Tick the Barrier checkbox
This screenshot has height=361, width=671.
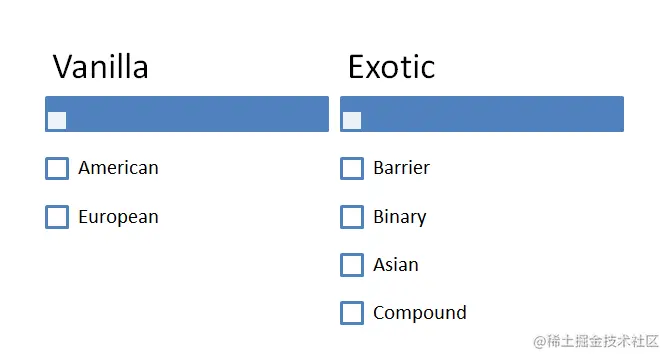tap(352, 168)
